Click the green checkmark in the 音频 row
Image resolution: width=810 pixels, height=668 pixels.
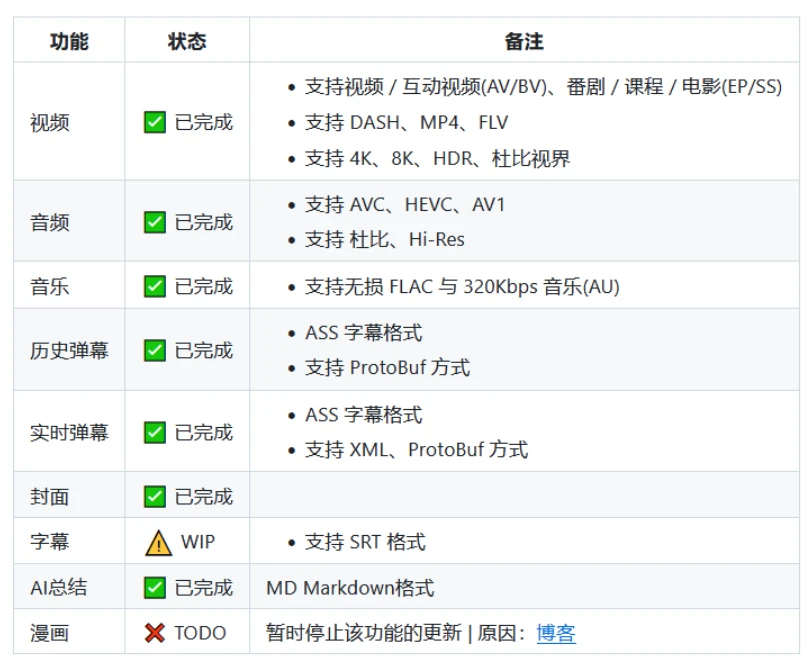pyautogui.click(x=155, y=222)
